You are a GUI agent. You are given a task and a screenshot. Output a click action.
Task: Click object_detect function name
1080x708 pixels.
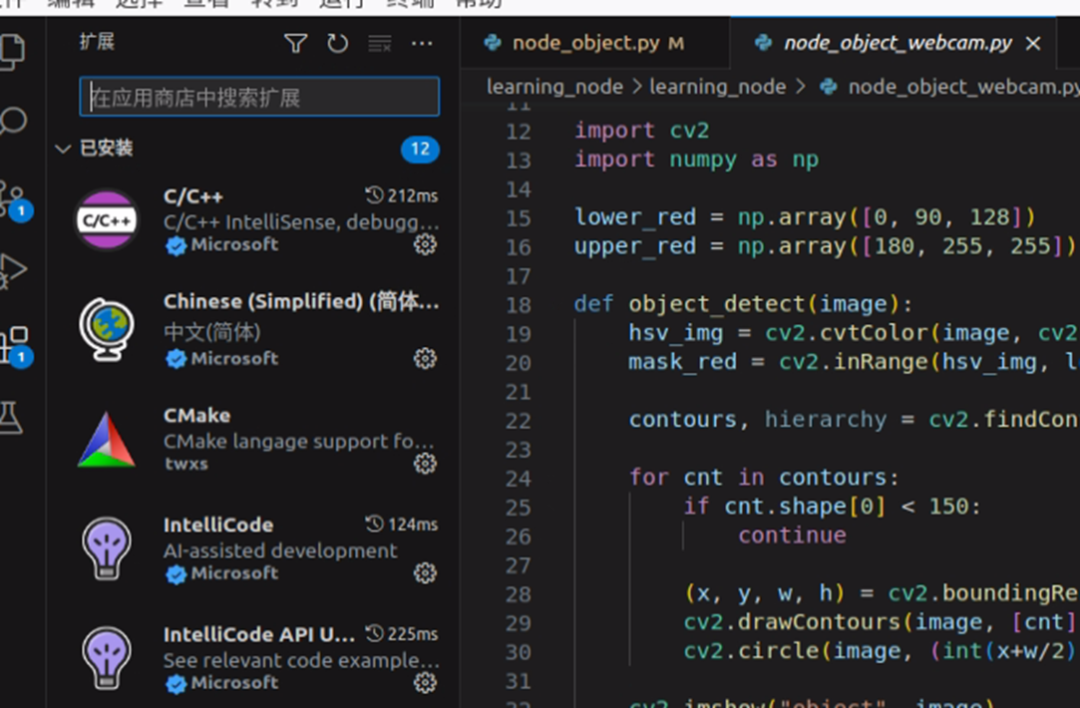[x=716, y=304]
